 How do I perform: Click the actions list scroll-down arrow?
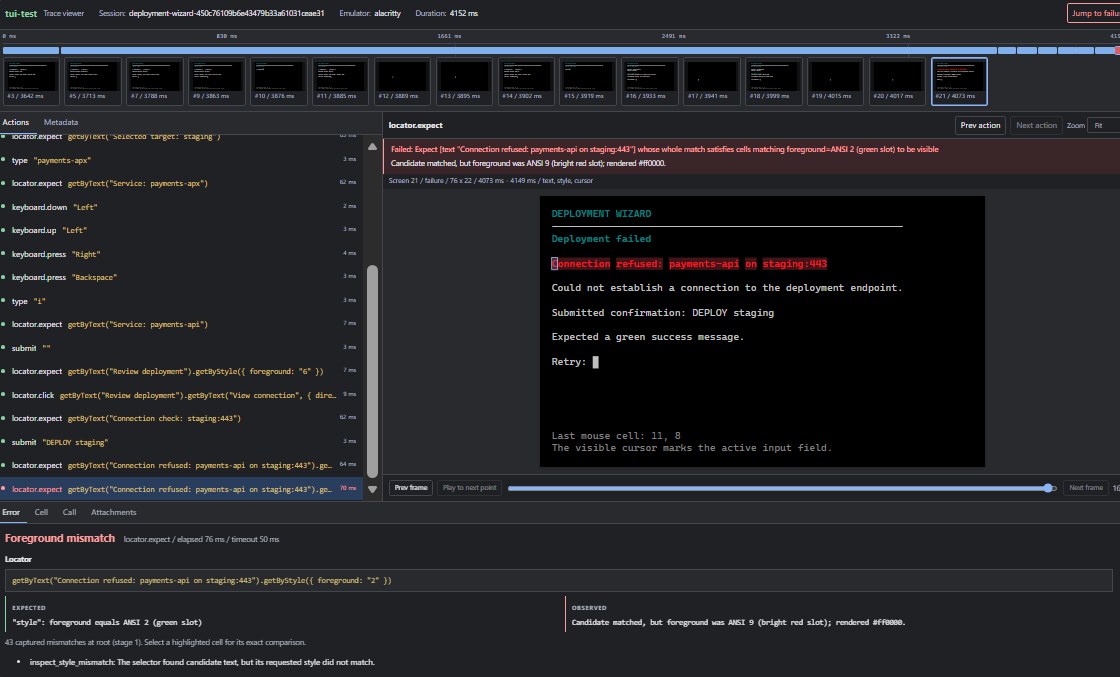click(372, 489)
